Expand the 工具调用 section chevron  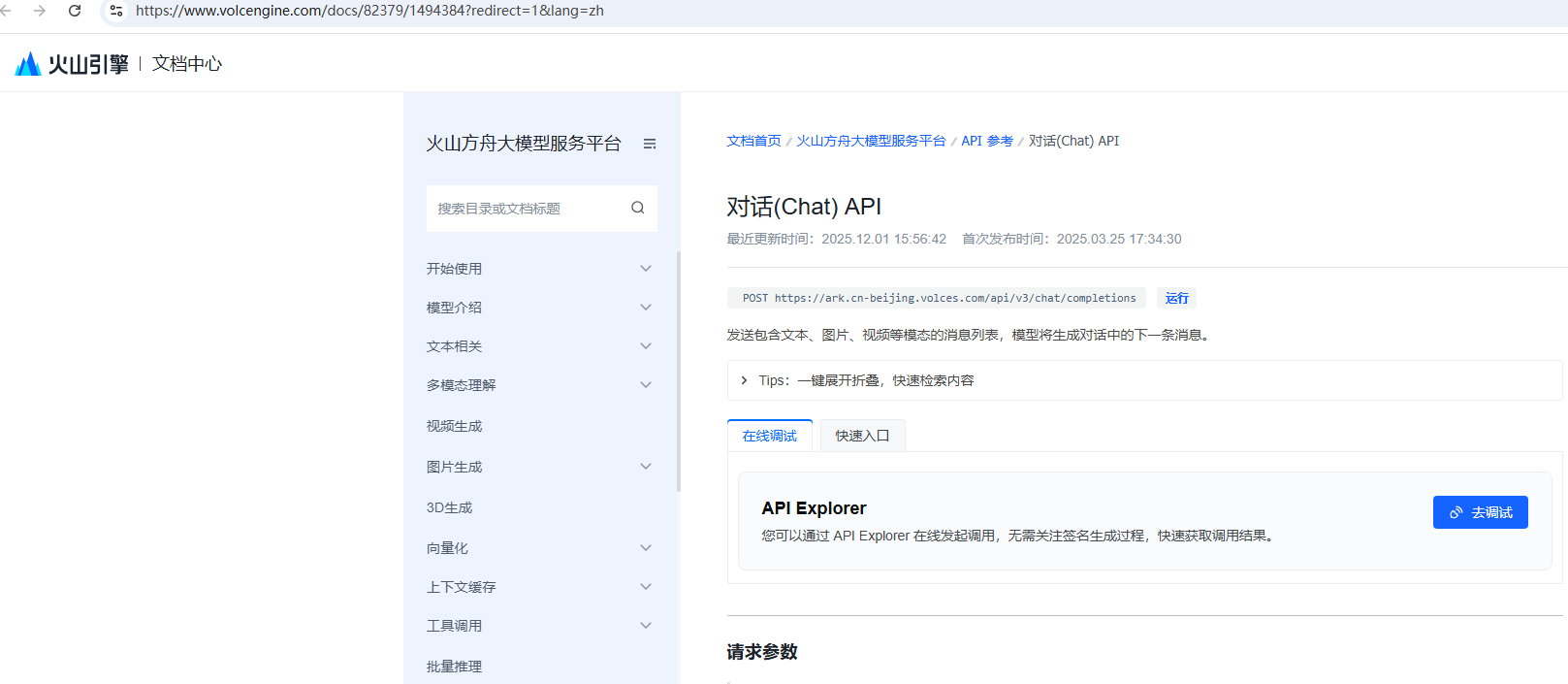coord(646,626)
